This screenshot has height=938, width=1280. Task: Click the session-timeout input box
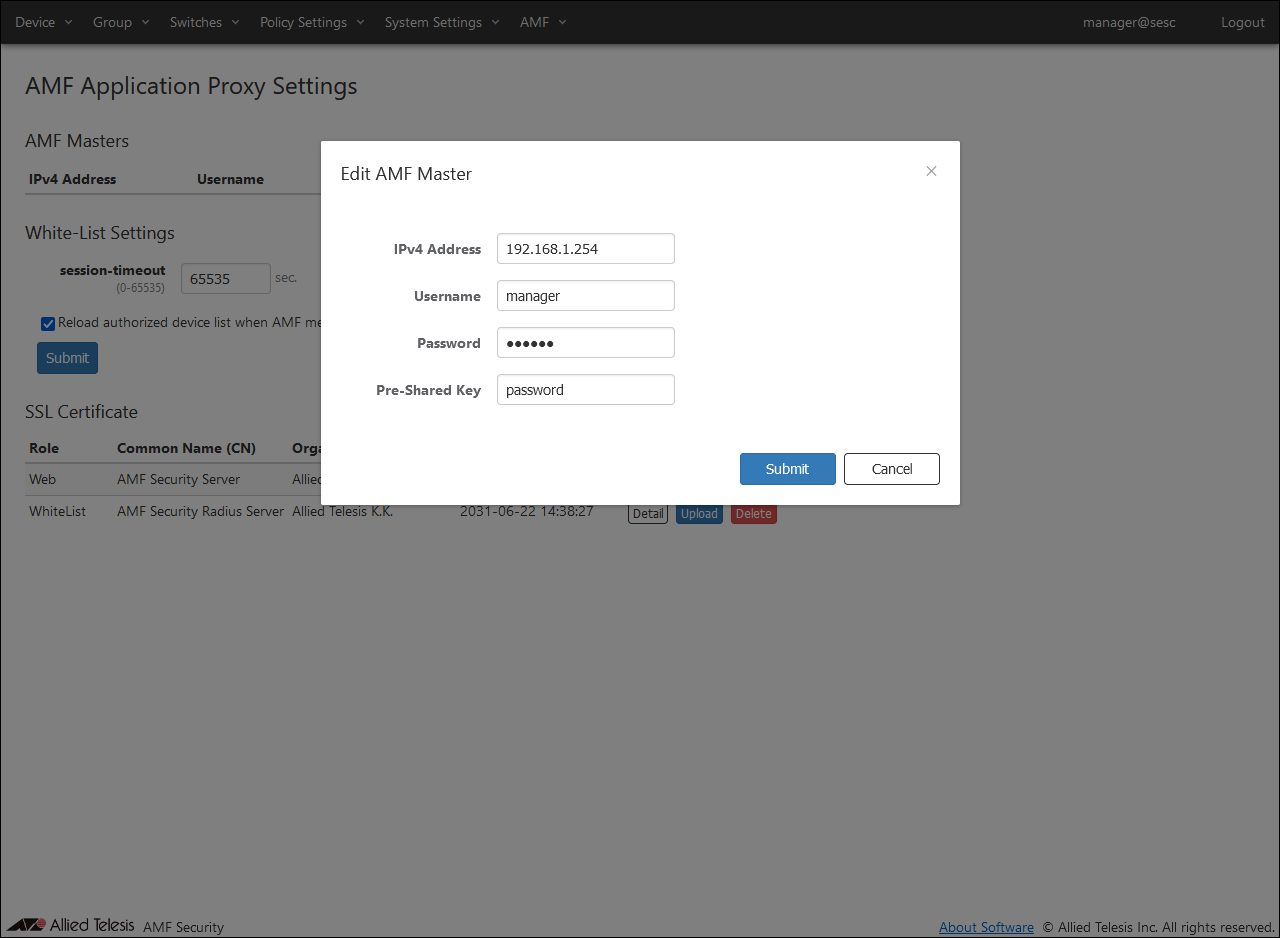[x=225, y=279]
